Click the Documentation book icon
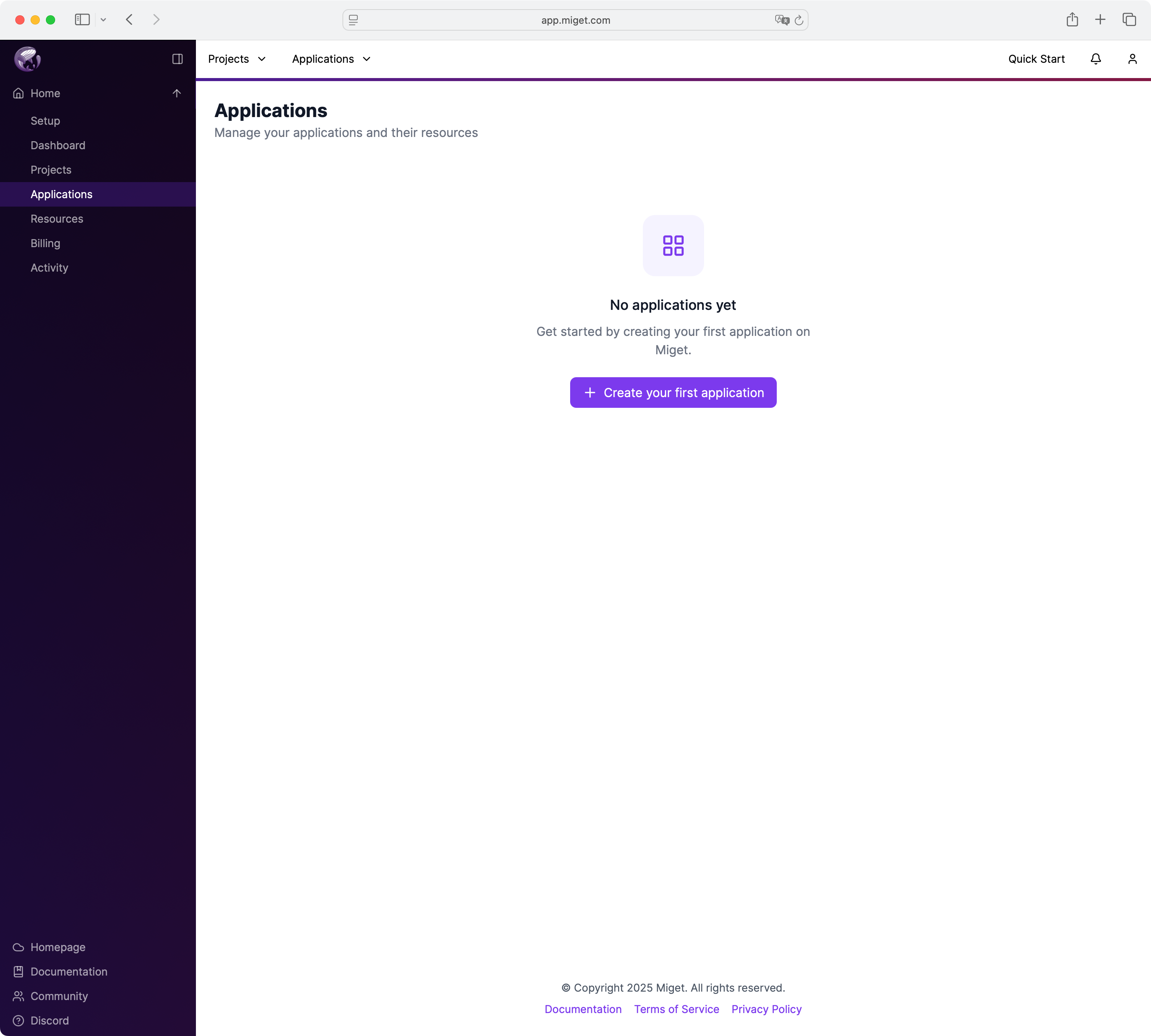The image size is (1151, 1036). coord(18,972)
